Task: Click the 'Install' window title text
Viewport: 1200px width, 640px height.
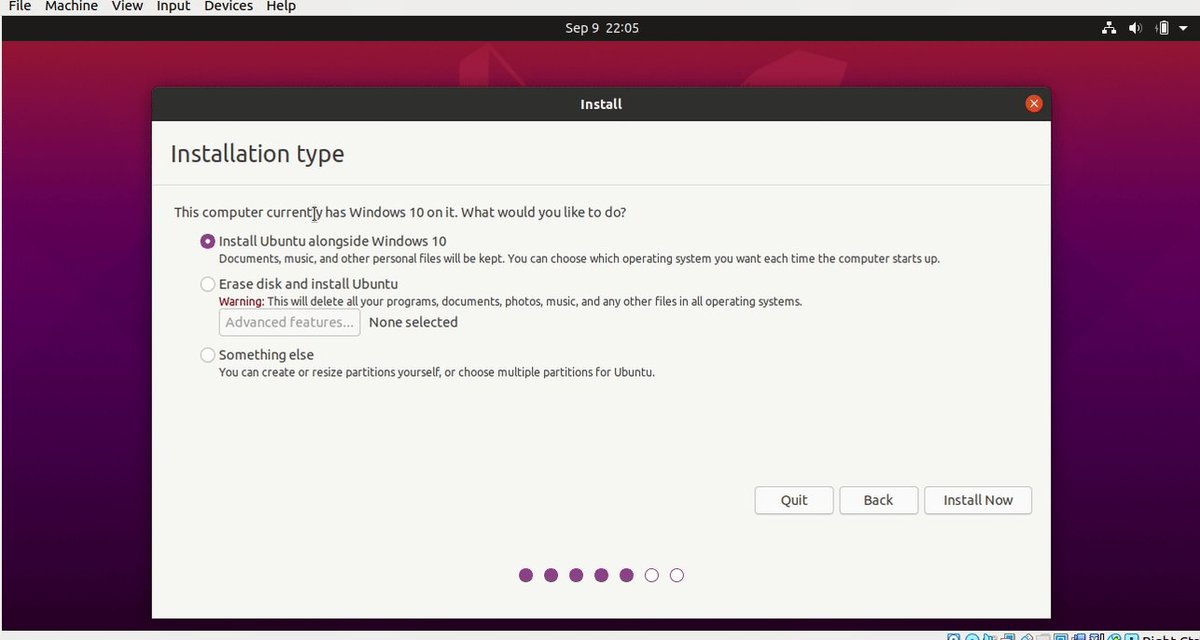Action: [601, 104]
